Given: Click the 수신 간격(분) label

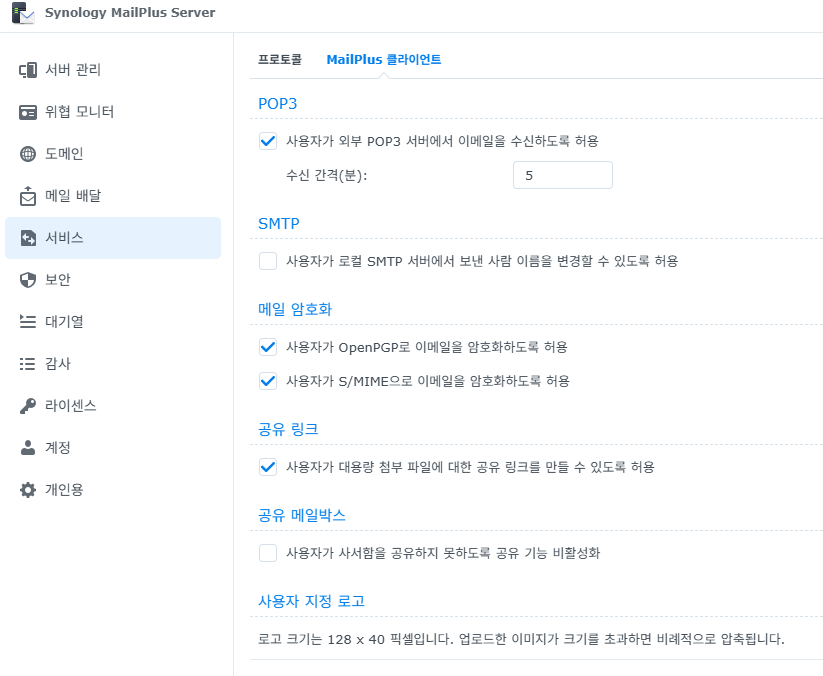Looking at the screenshot, I should point(326,175).
